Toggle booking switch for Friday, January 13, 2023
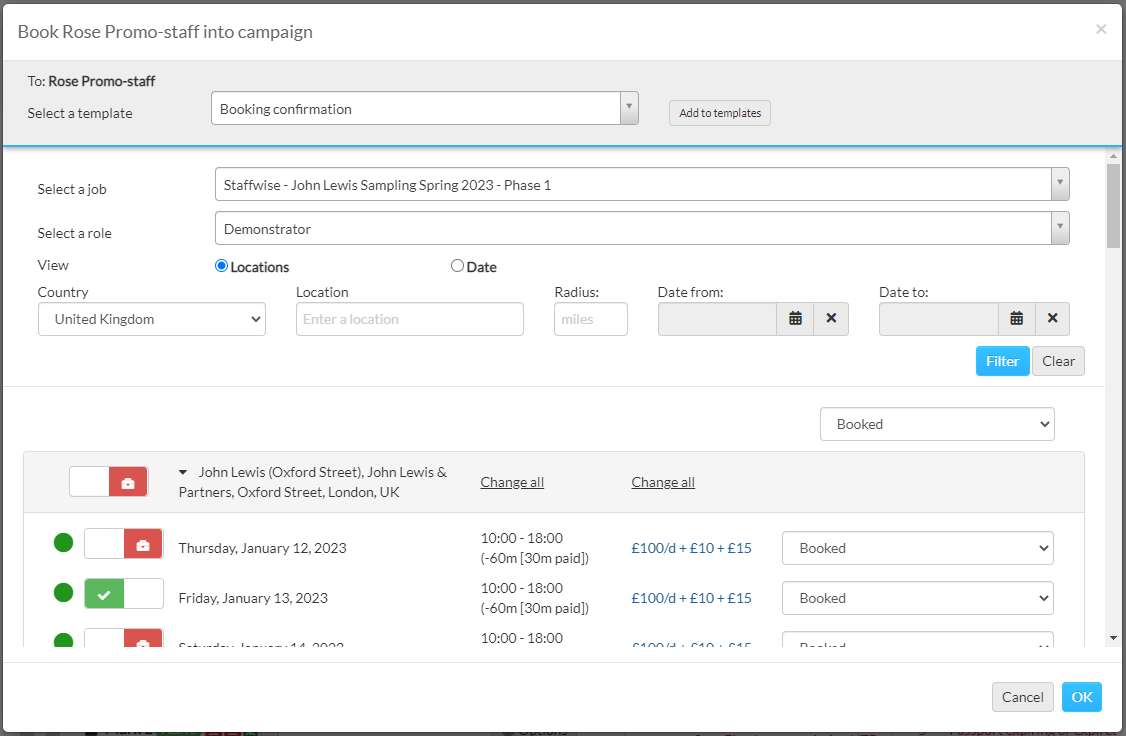1126x736 pixels. (x=124, y=594)
